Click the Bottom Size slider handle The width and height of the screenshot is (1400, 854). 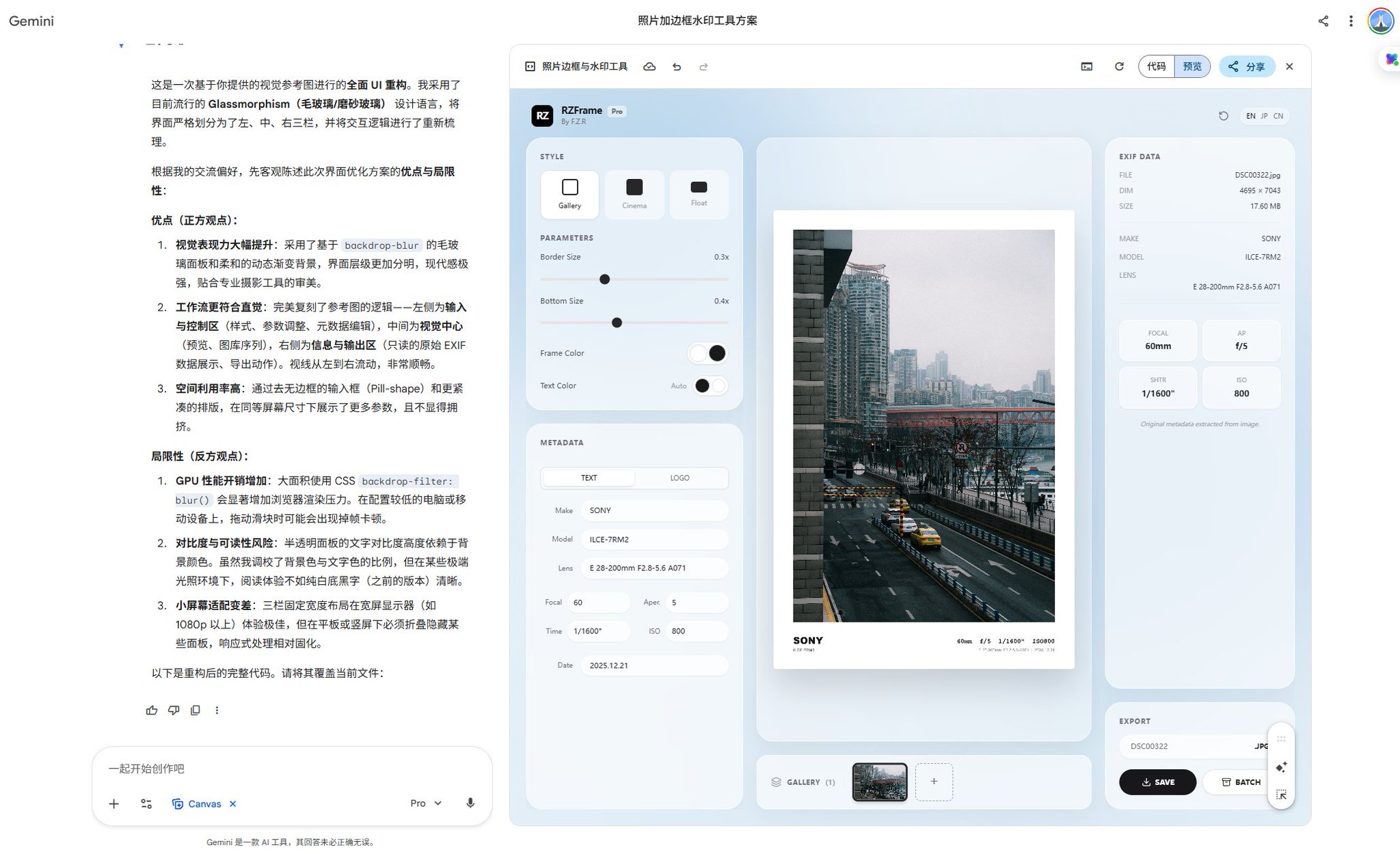pyautogui.click(x=617, y=322)
